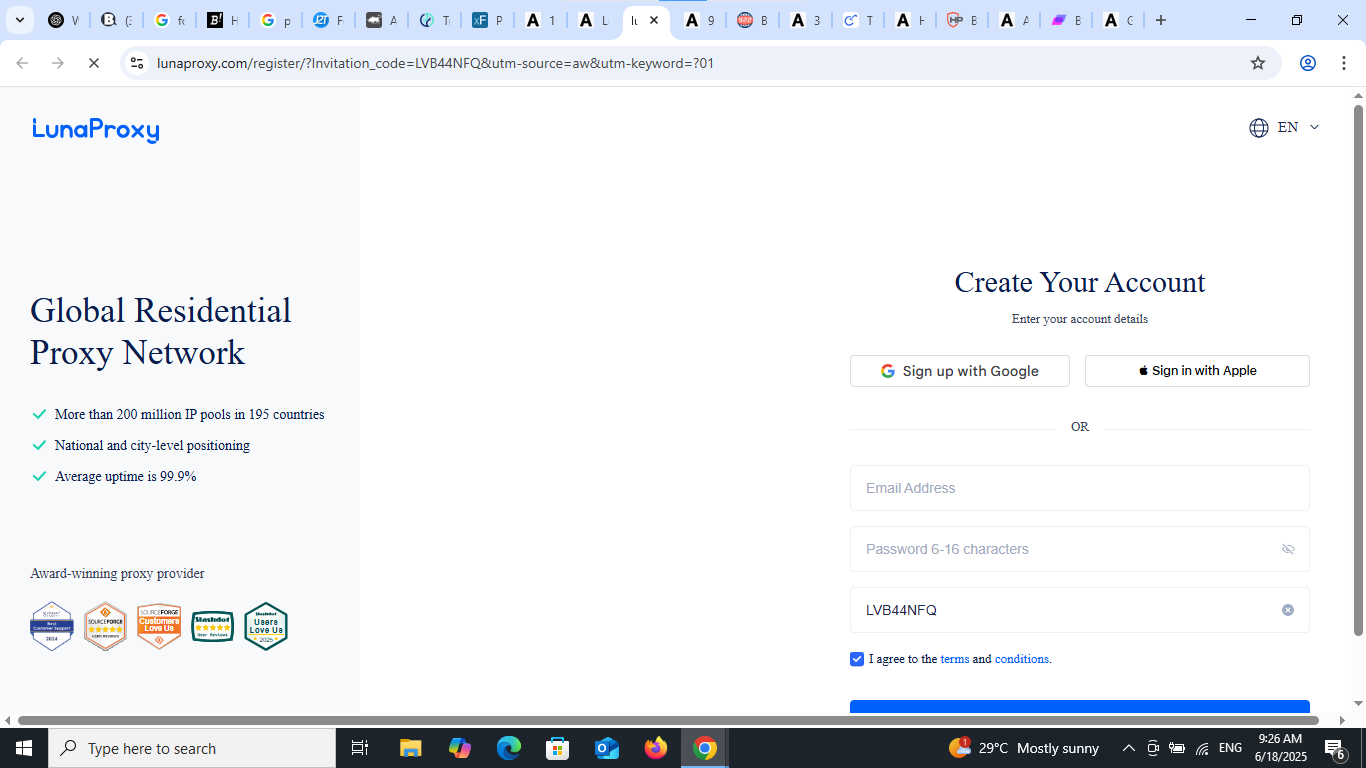1366x768 pixels.
Task: Focus the Password 6-16 characters field
Action: click(x=1080, y=549)
